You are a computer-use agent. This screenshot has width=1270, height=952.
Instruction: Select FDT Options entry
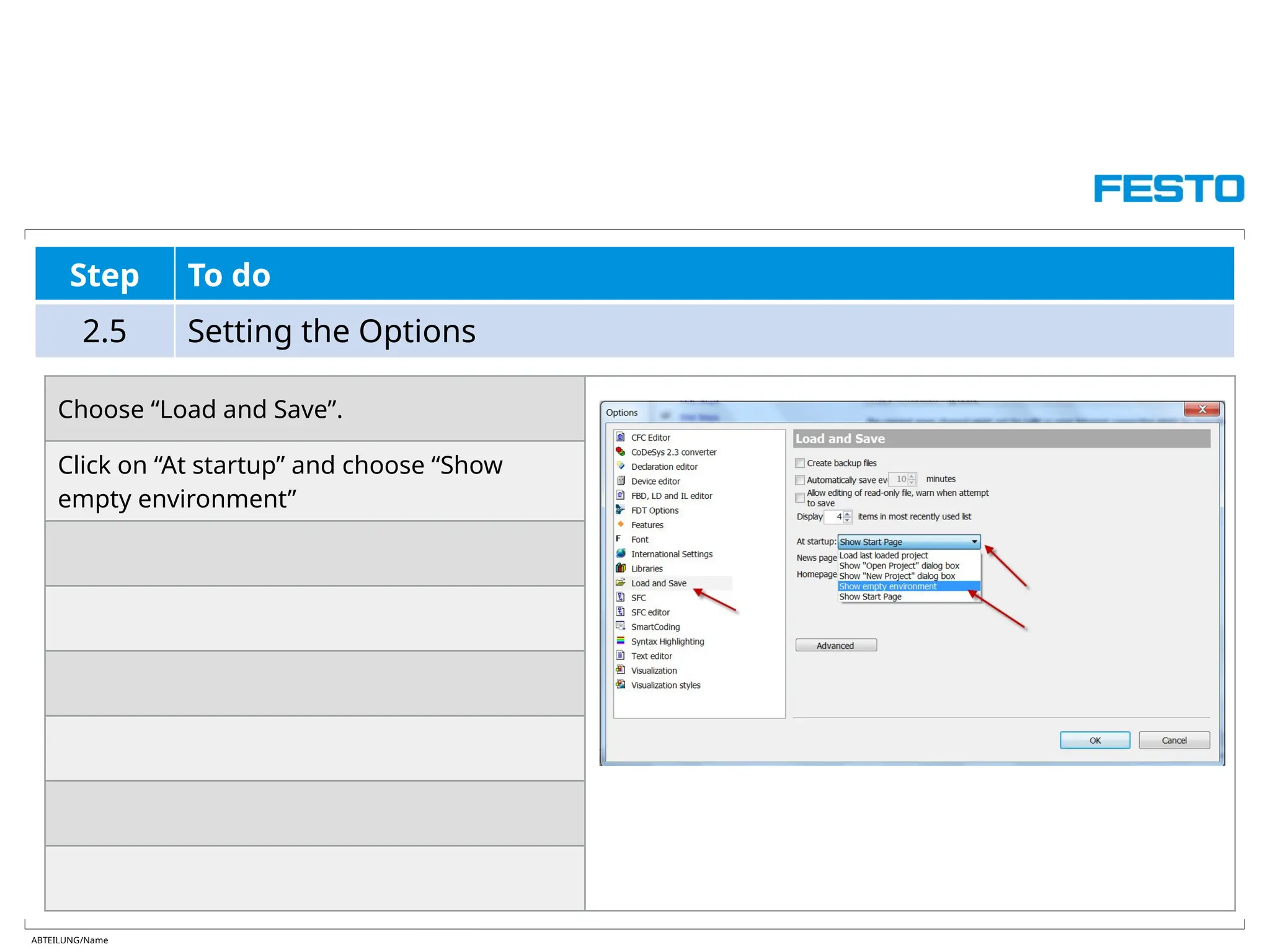pyautogui.click(x=655, y=510)
